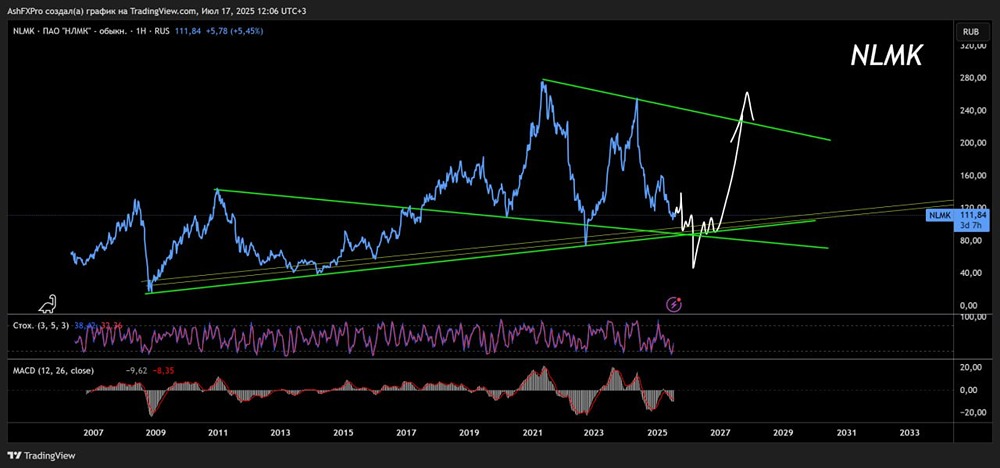The image size is (1000, 468).
Task: Click the Стох. (3, 5, 3) indicator legend
Action: click(41, 325)
